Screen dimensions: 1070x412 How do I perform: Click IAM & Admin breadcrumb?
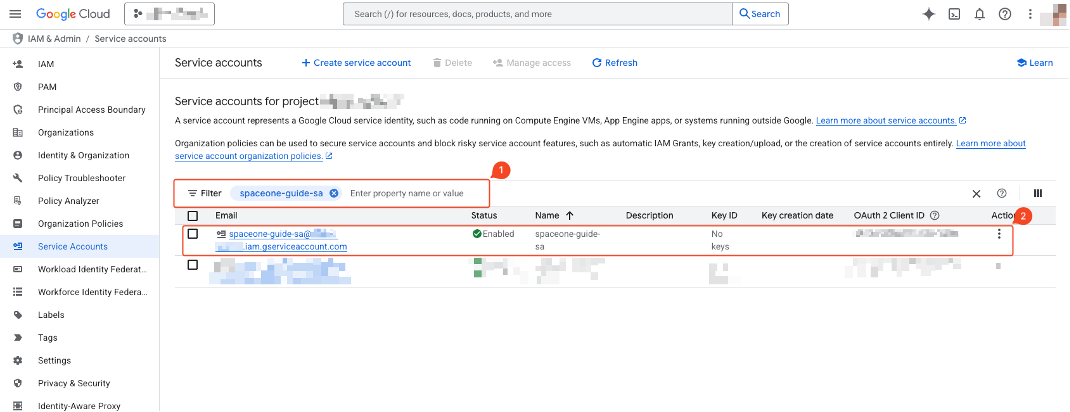(54, 39)
